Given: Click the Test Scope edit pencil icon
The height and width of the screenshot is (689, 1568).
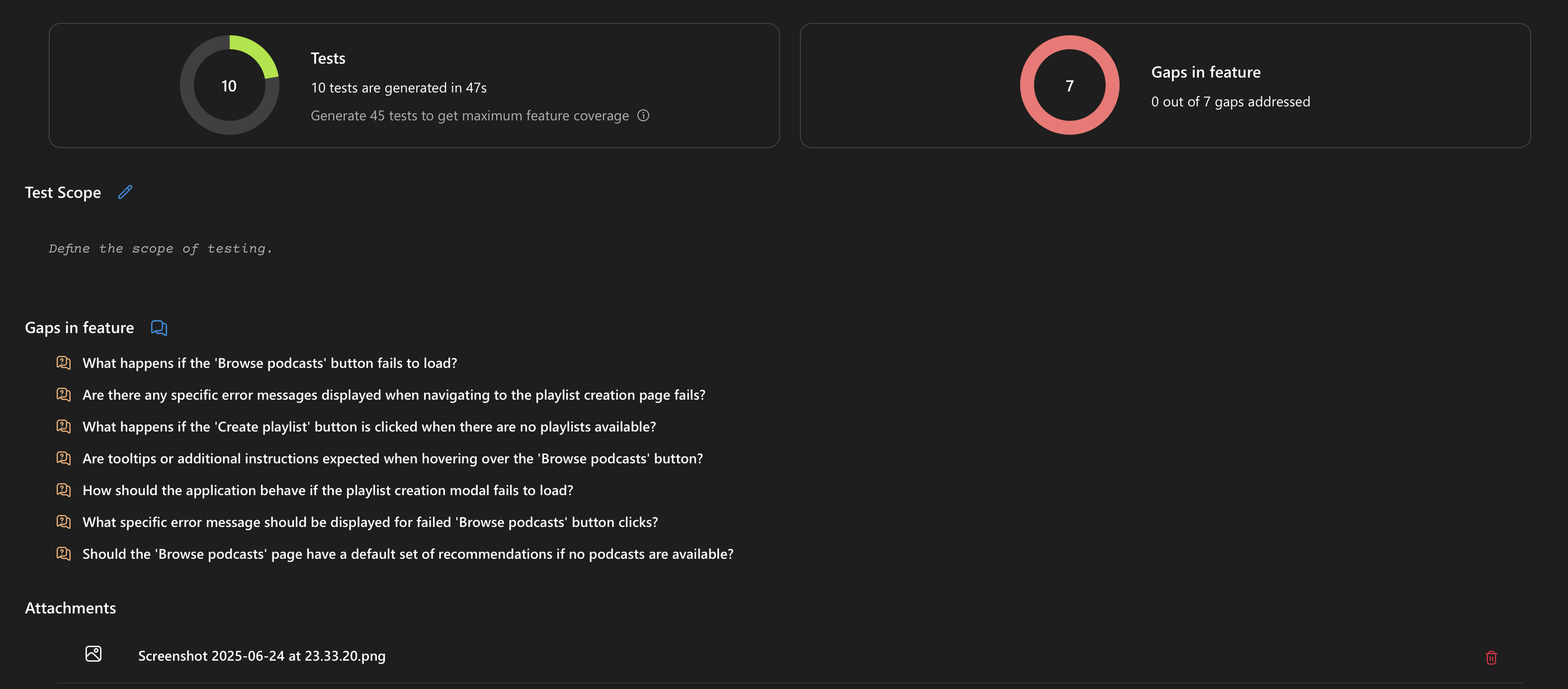Looking at the screenshot, I should coord(125,192).
